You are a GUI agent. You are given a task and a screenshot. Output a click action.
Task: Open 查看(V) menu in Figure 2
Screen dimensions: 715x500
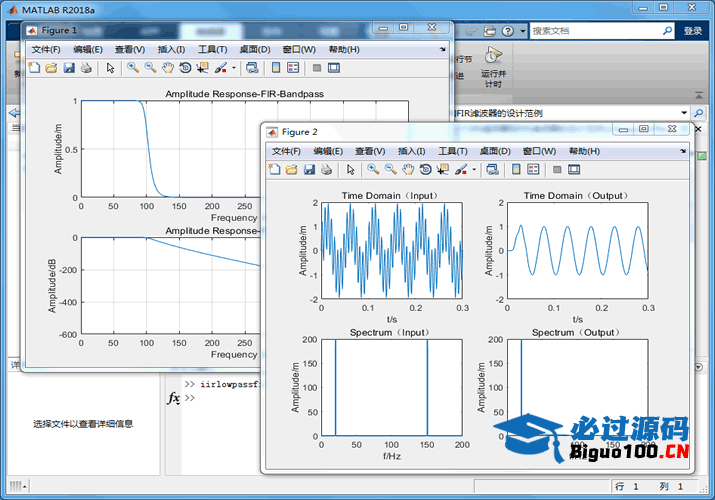click(x=370, y=151)
